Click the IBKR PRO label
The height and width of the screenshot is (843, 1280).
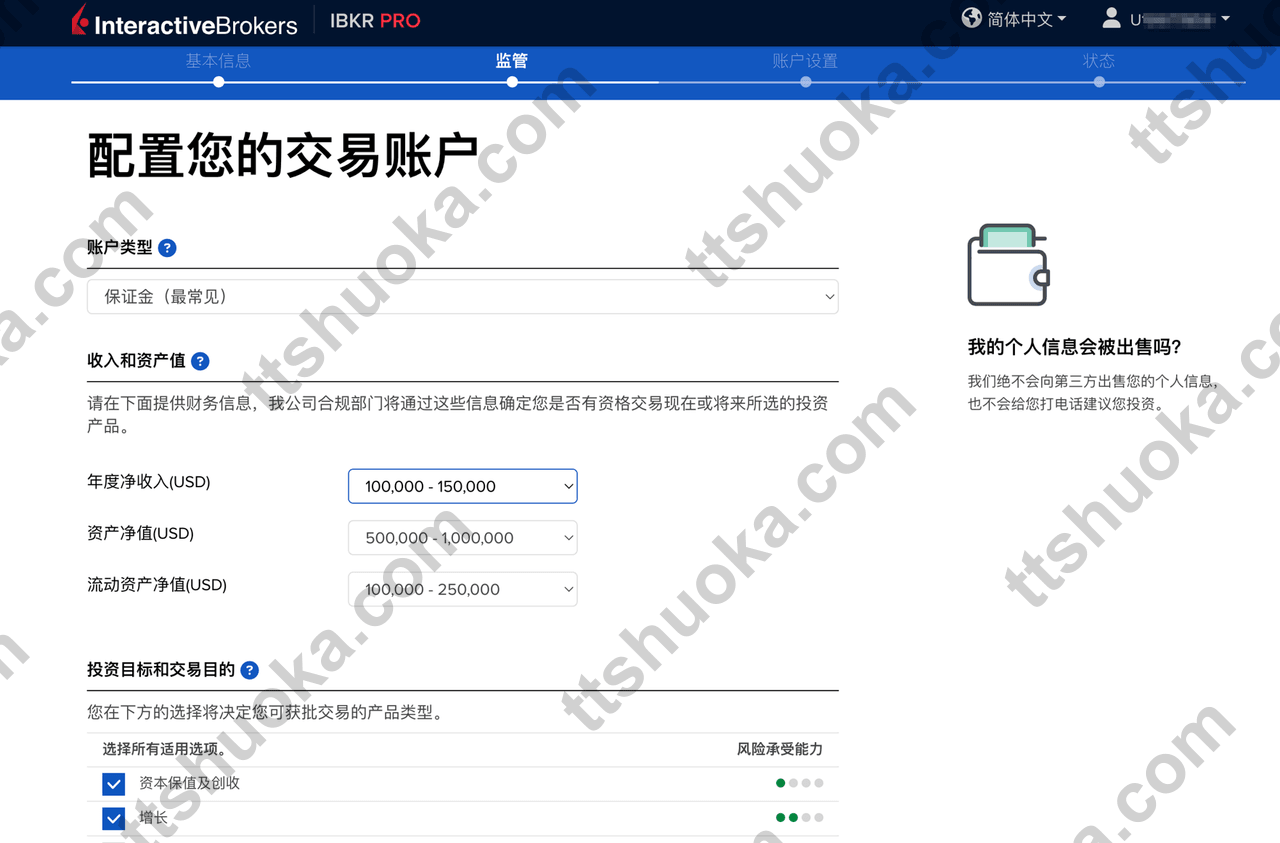375,20
